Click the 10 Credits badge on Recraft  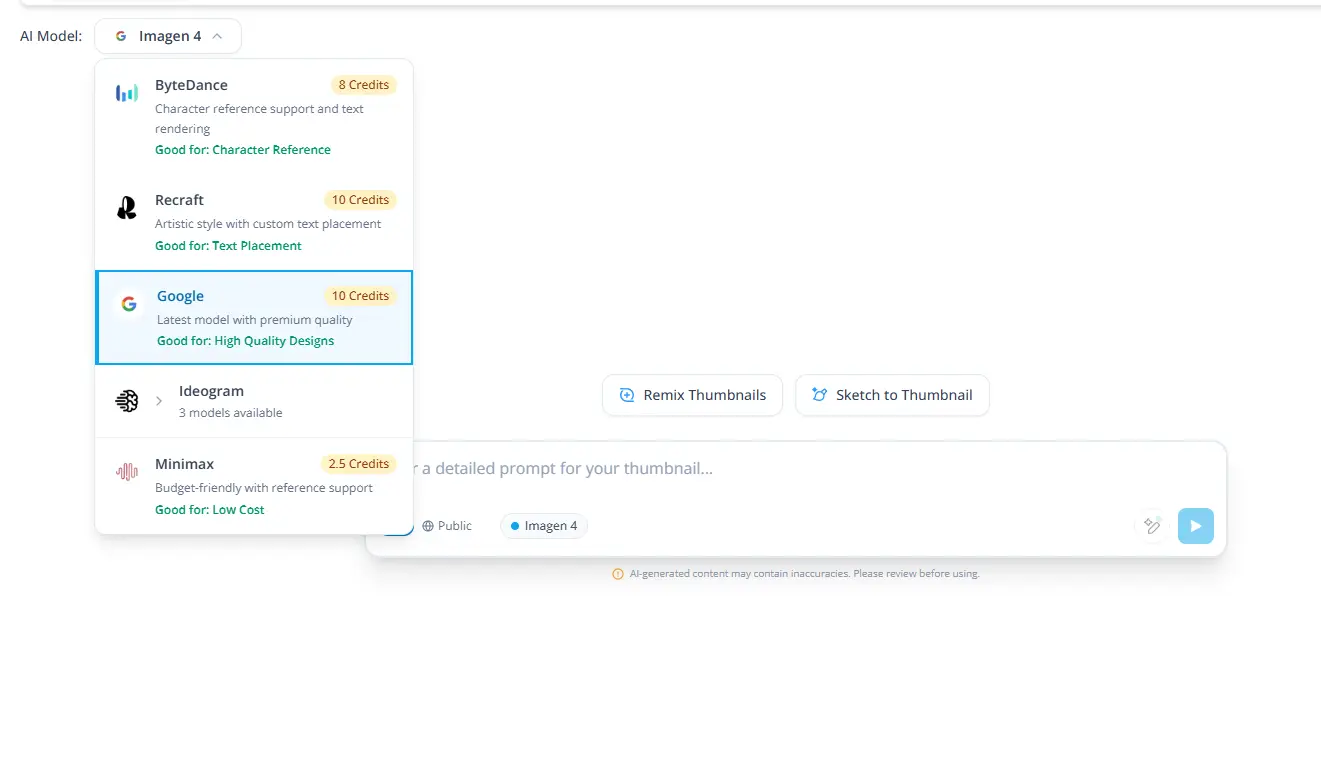coord(360,199)
